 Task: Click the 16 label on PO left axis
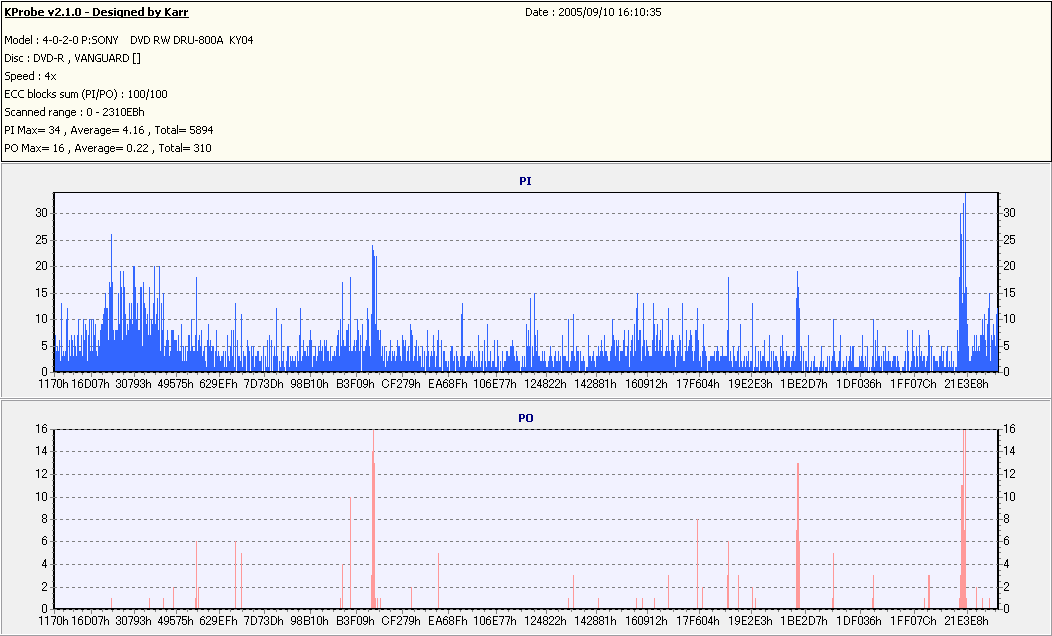click(x=42, y=429)
